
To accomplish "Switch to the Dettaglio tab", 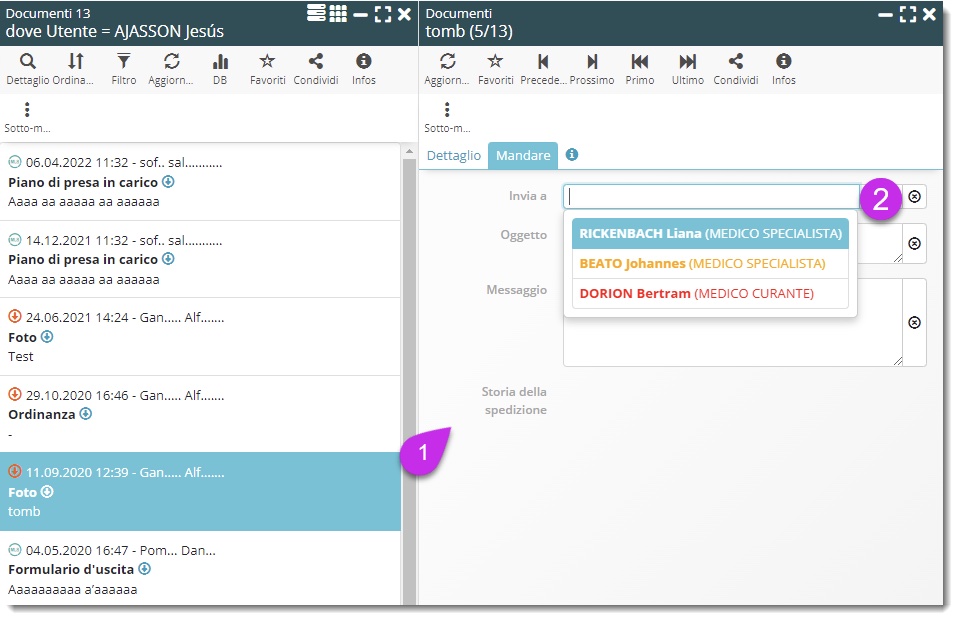I will [454, 156].
